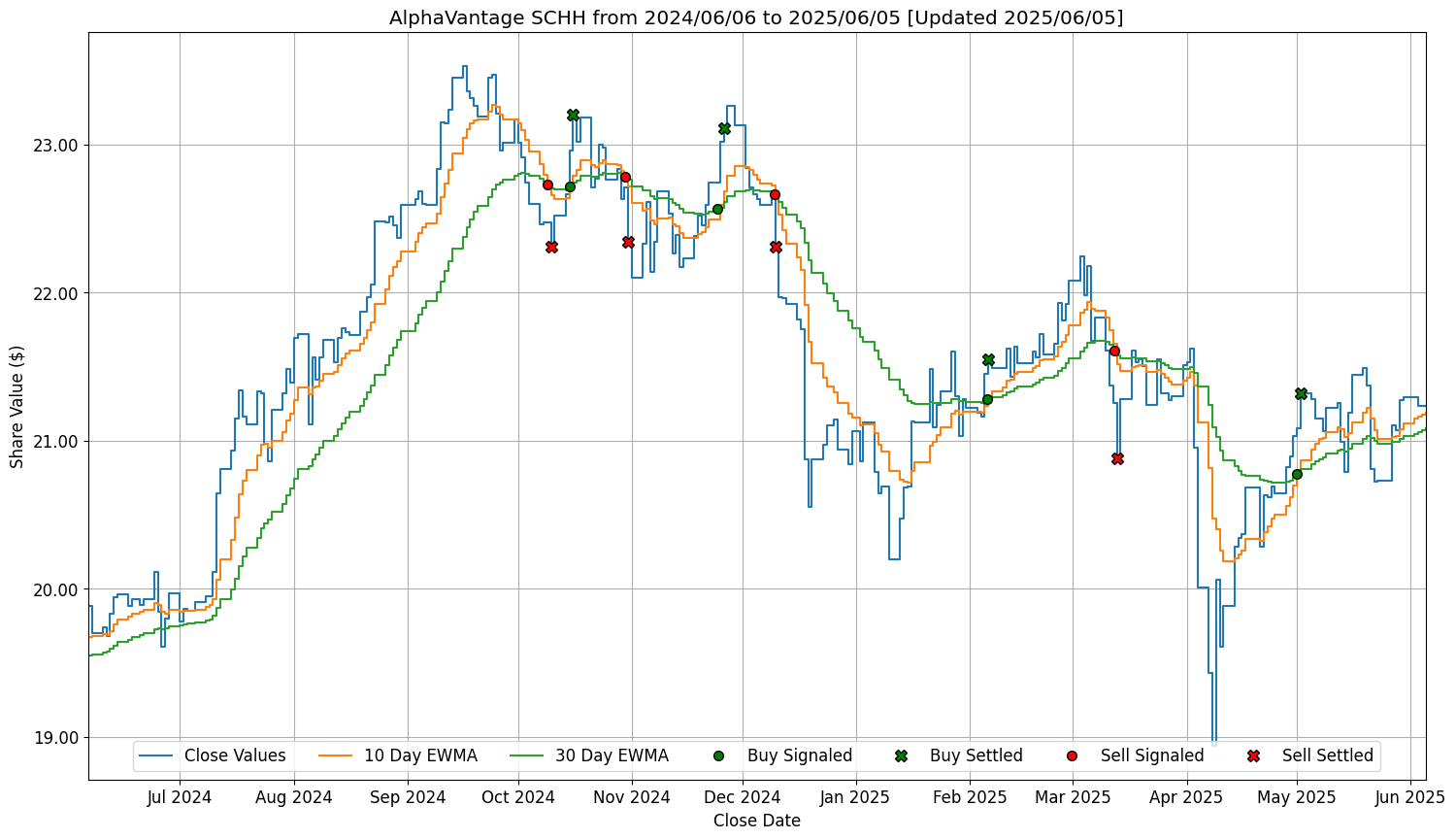1456x839 pixels.
Task: Select the early October 2024 Sell Settled X near 22.31
Action: click(551, 247)
